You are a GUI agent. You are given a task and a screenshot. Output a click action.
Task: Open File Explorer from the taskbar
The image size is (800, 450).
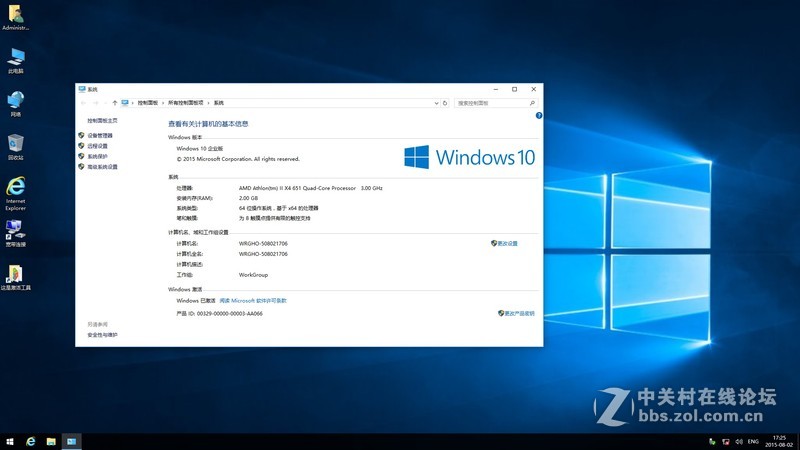[51, 441]
